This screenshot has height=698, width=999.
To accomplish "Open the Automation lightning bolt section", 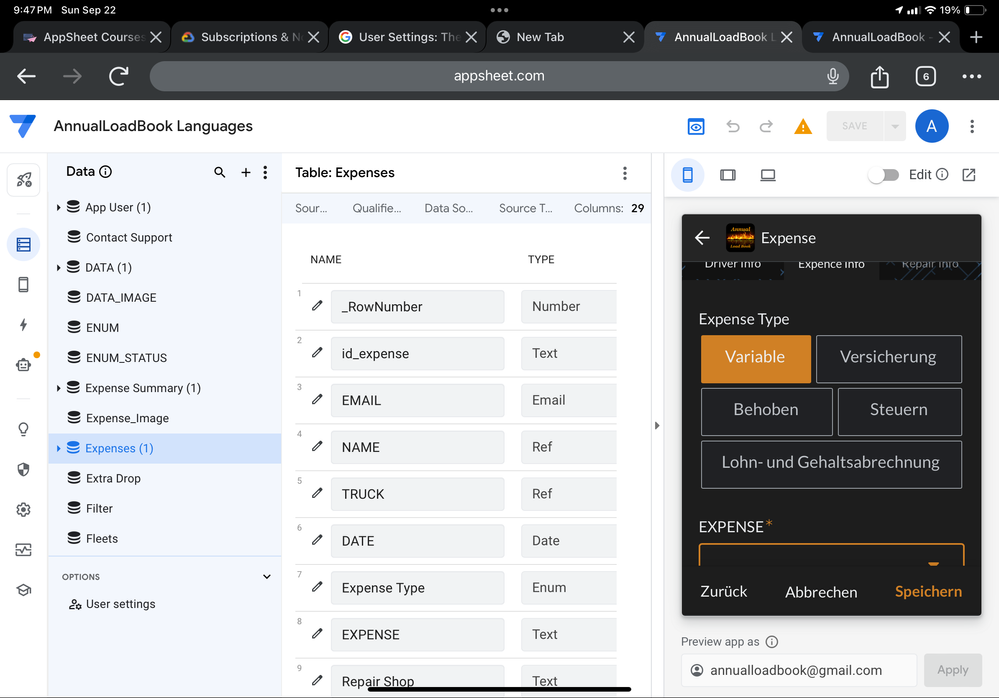I will pos(24,325).
